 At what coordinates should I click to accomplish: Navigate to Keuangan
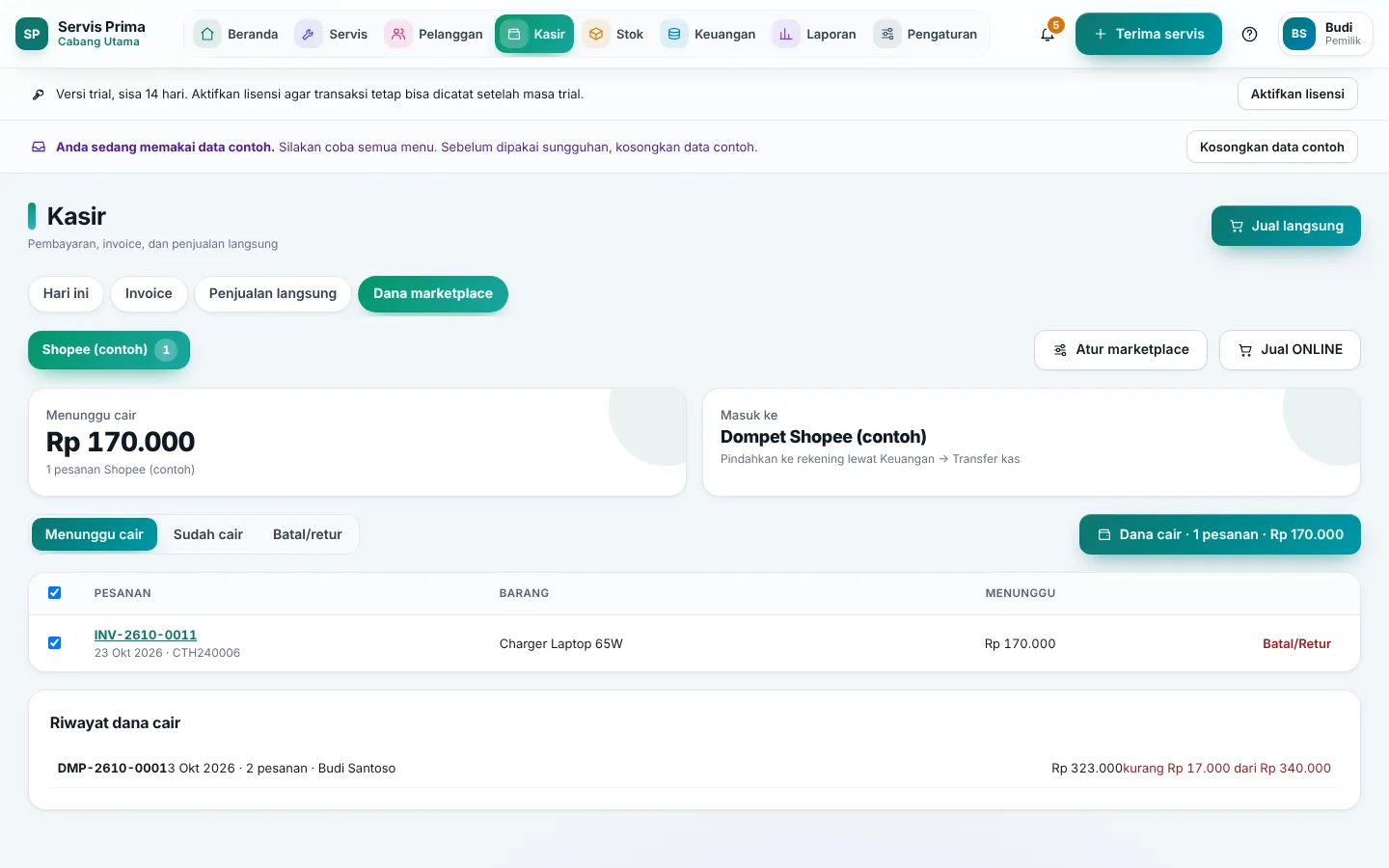pyautogui.click(x=710, y=34)
